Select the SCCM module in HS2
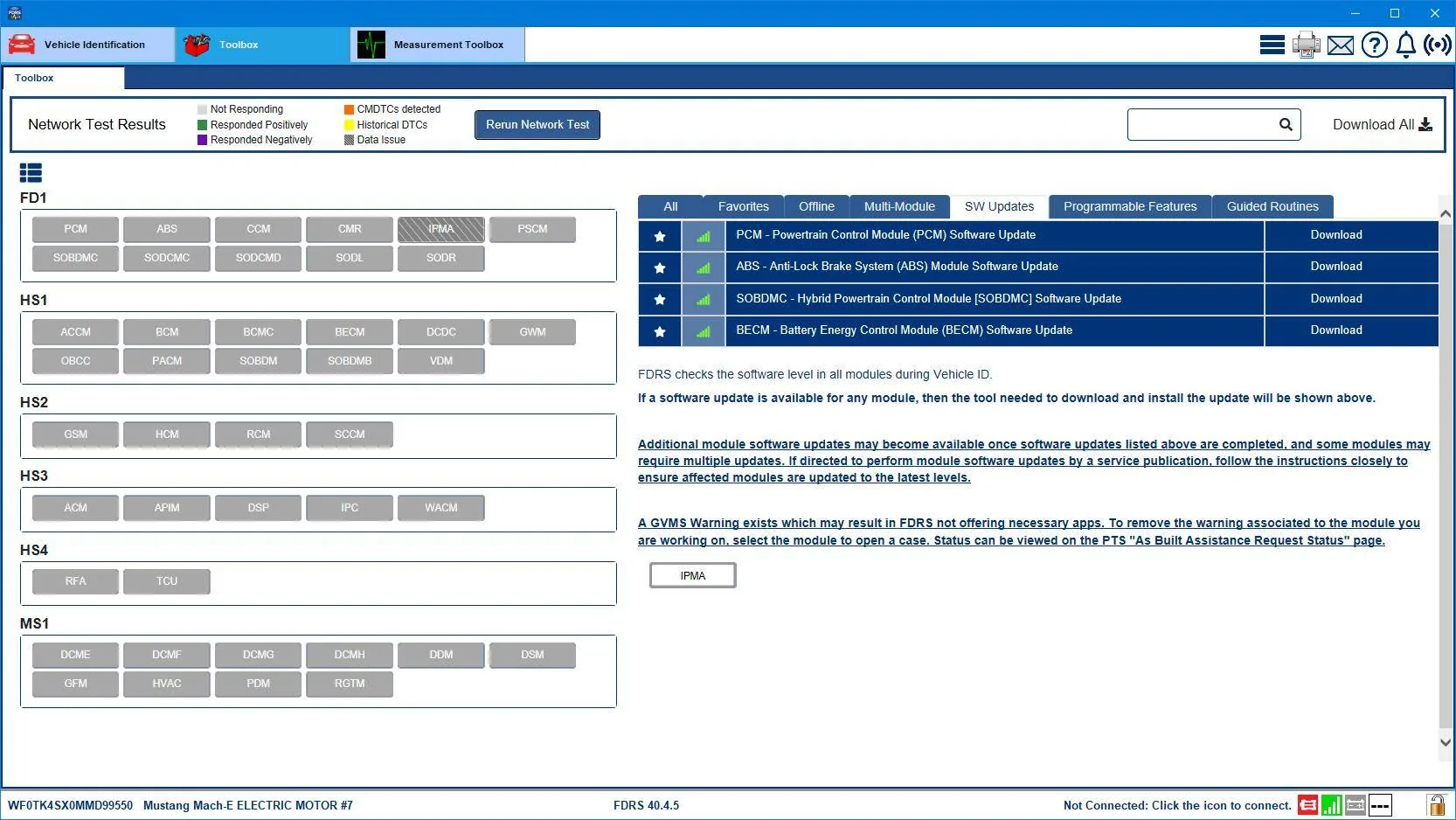Image resolution: width=1456 pixels, height=820 pixels. point(350,435)
